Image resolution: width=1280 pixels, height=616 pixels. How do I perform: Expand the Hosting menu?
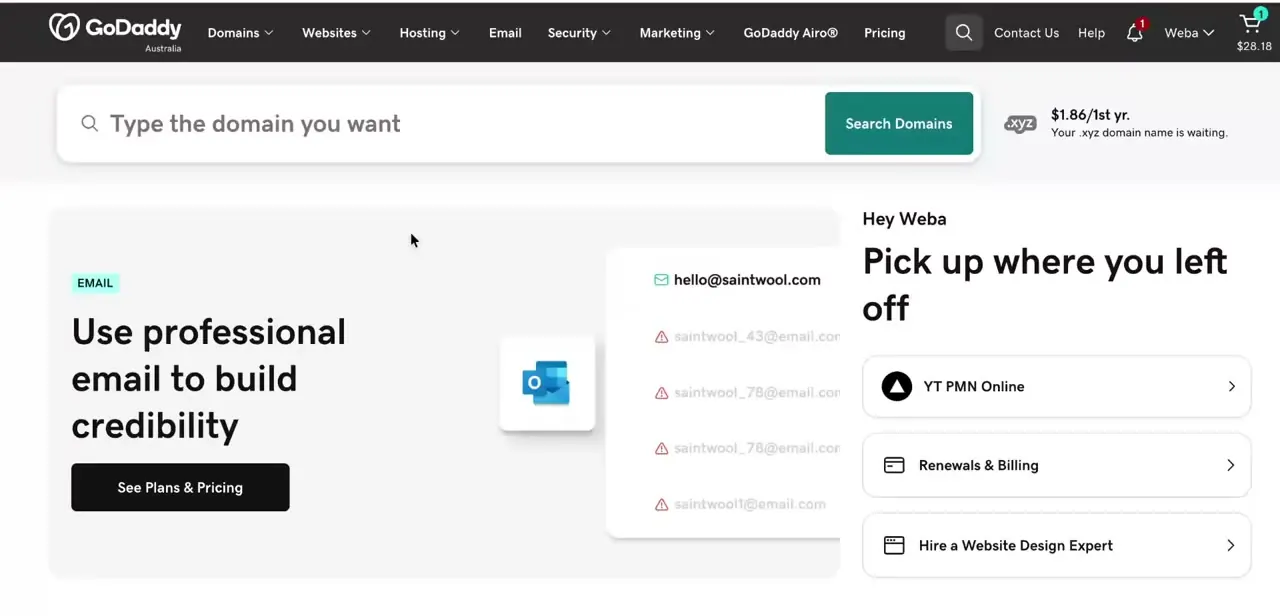pyautogui.click(x=429, y=33)
